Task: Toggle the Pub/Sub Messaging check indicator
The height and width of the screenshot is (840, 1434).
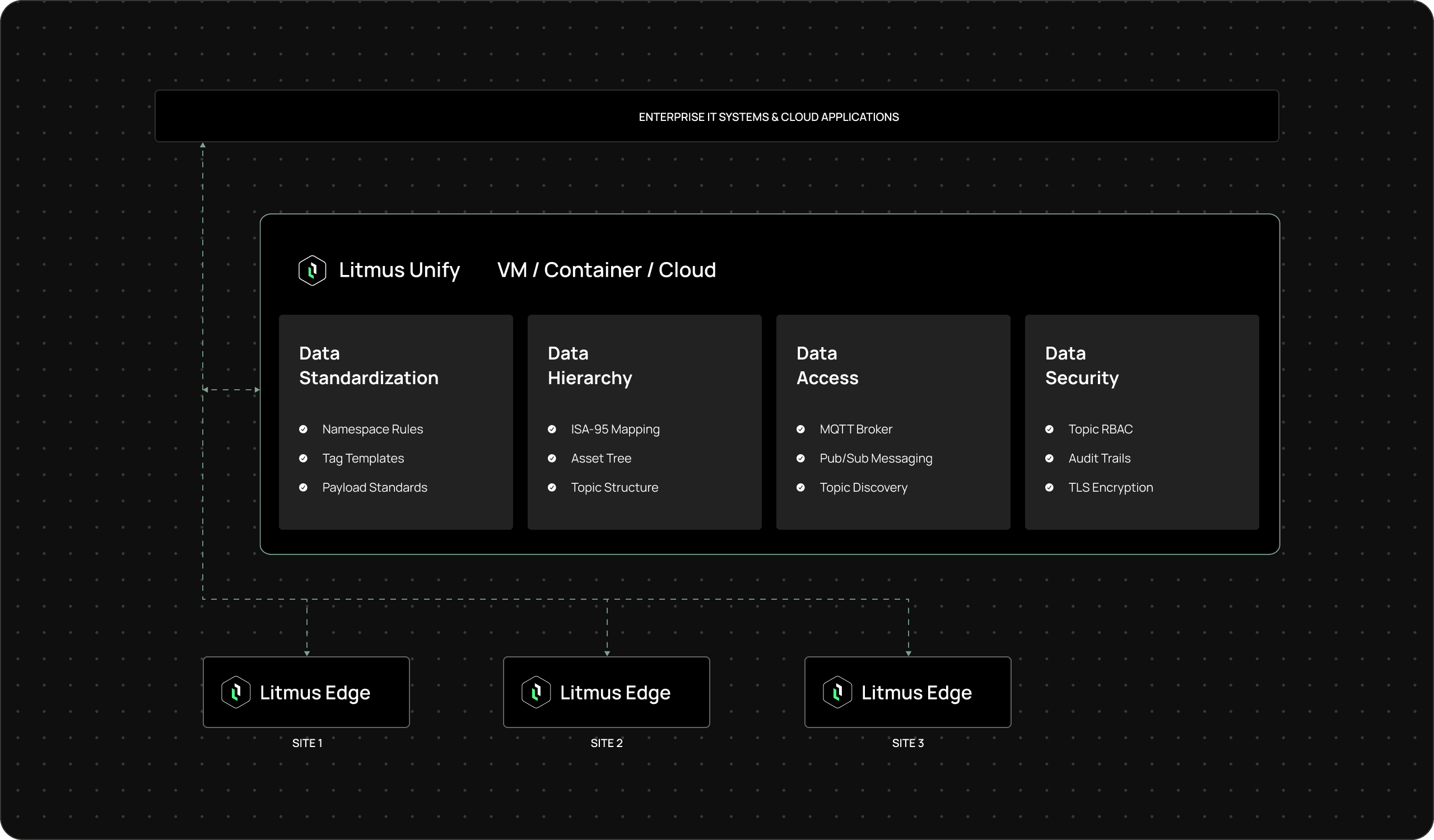Action: click(800, 458)
